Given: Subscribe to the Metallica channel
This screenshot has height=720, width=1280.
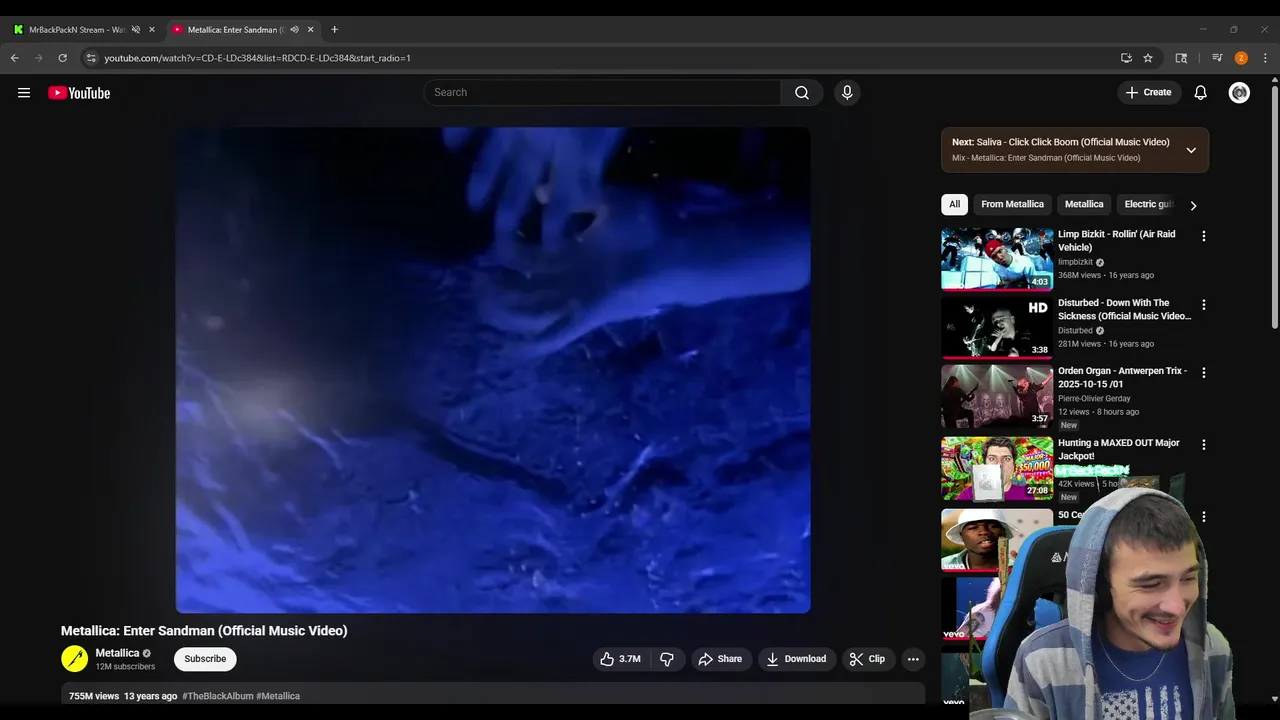Looking at the screenshot, I should click(205, 659).
